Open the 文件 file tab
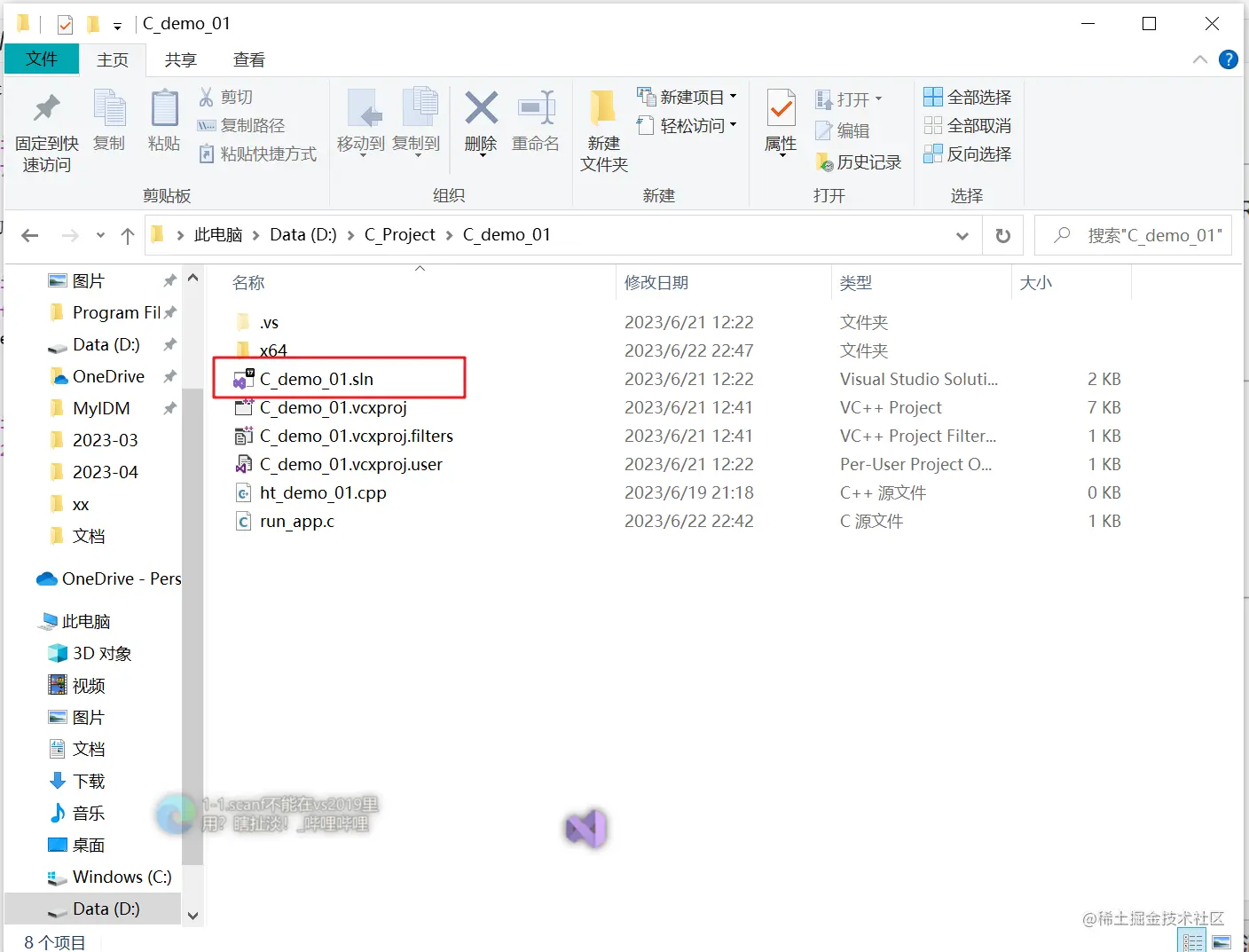1249x952 pixels. (x=42, y=59)
